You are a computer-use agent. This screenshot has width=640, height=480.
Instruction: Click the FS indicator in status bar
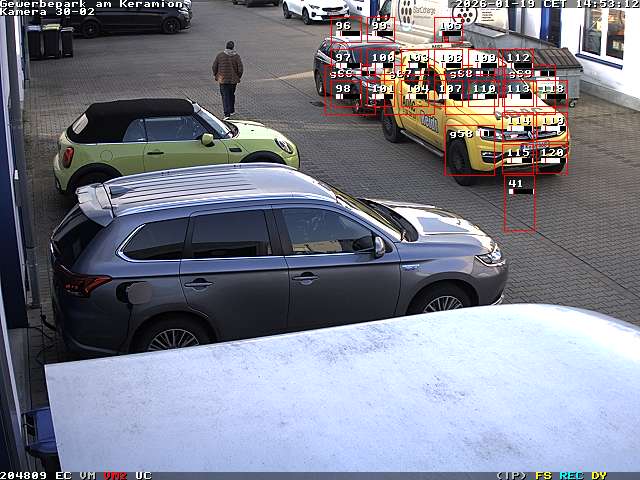tap(543, 475)
